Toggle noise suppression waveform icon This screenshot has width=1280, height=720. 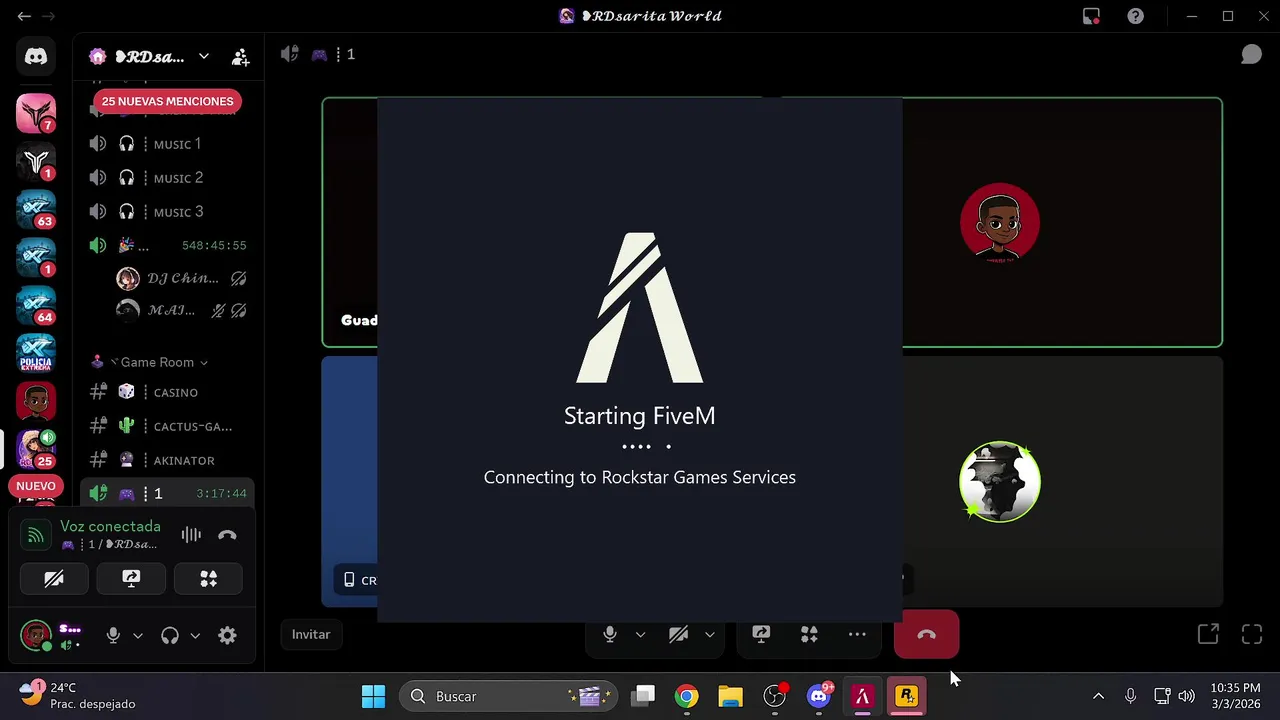191,535
